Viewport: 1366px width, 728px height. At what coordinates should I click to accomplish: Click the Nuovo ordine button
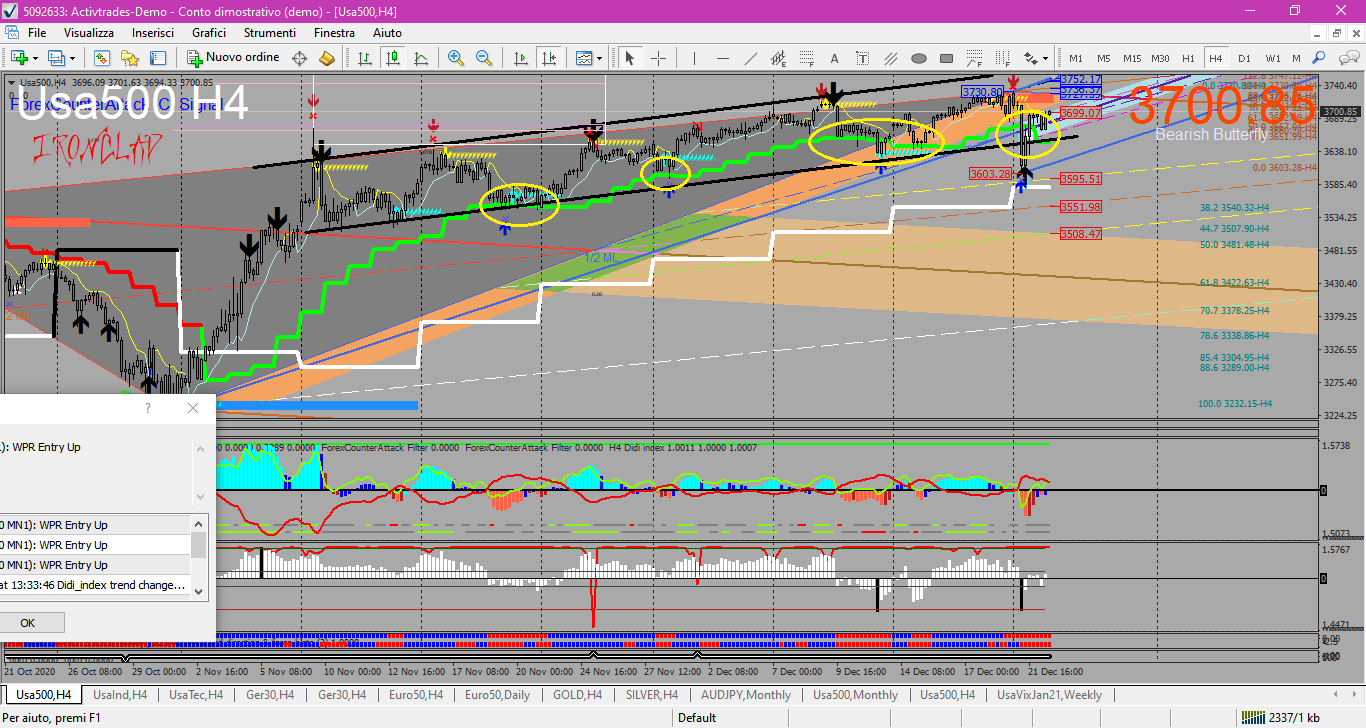(x=234, y=58)
